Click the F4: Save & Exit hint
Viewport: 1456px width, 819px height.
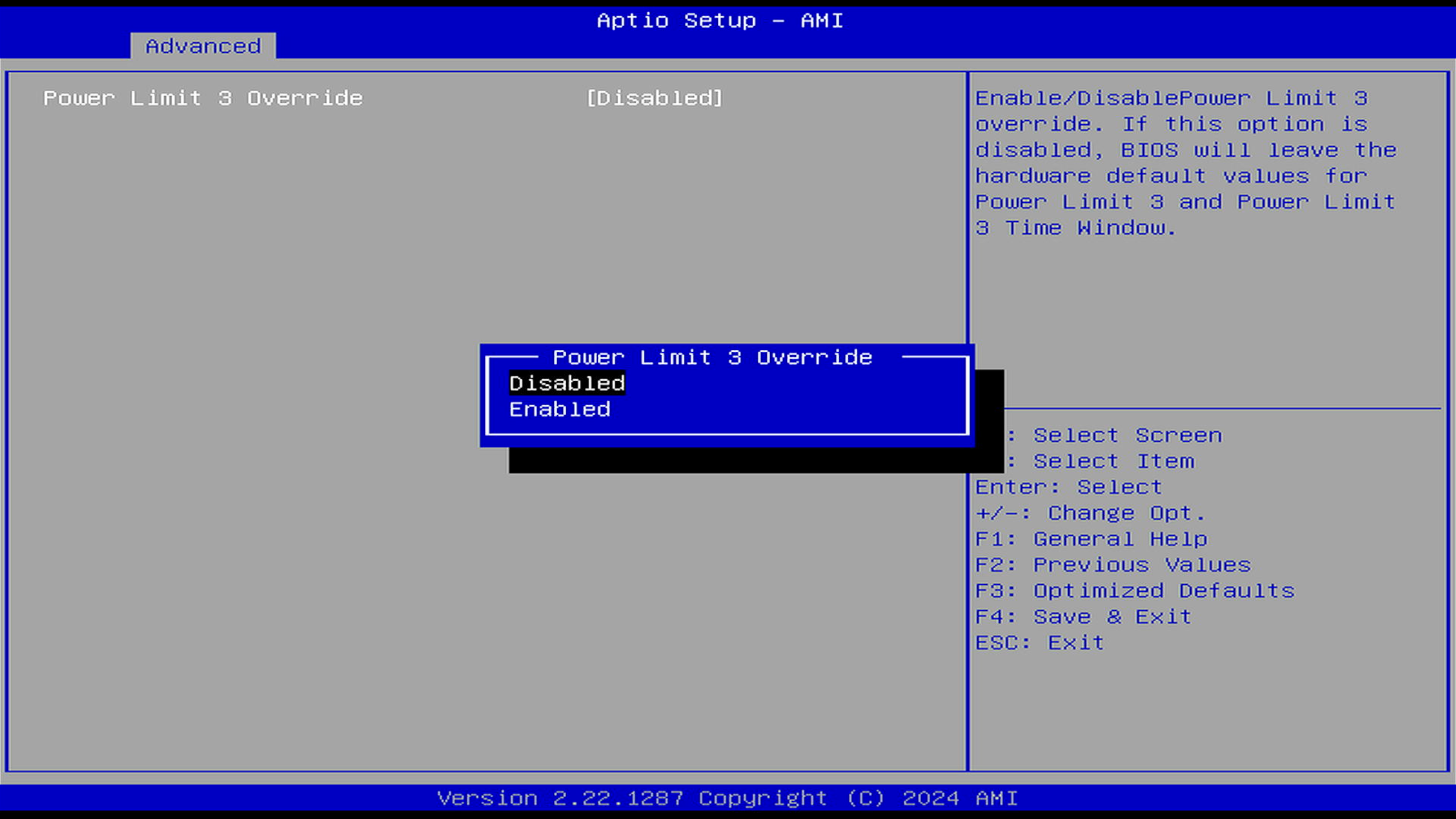click(x=1083, y=617)
